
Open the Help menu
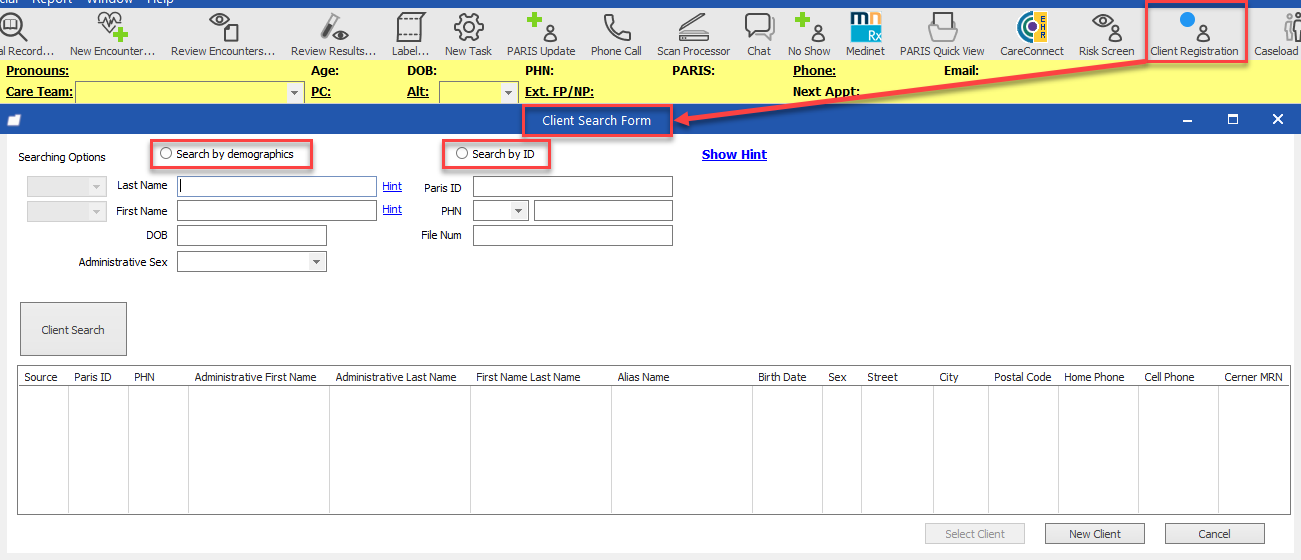click(x=160, y=3)
